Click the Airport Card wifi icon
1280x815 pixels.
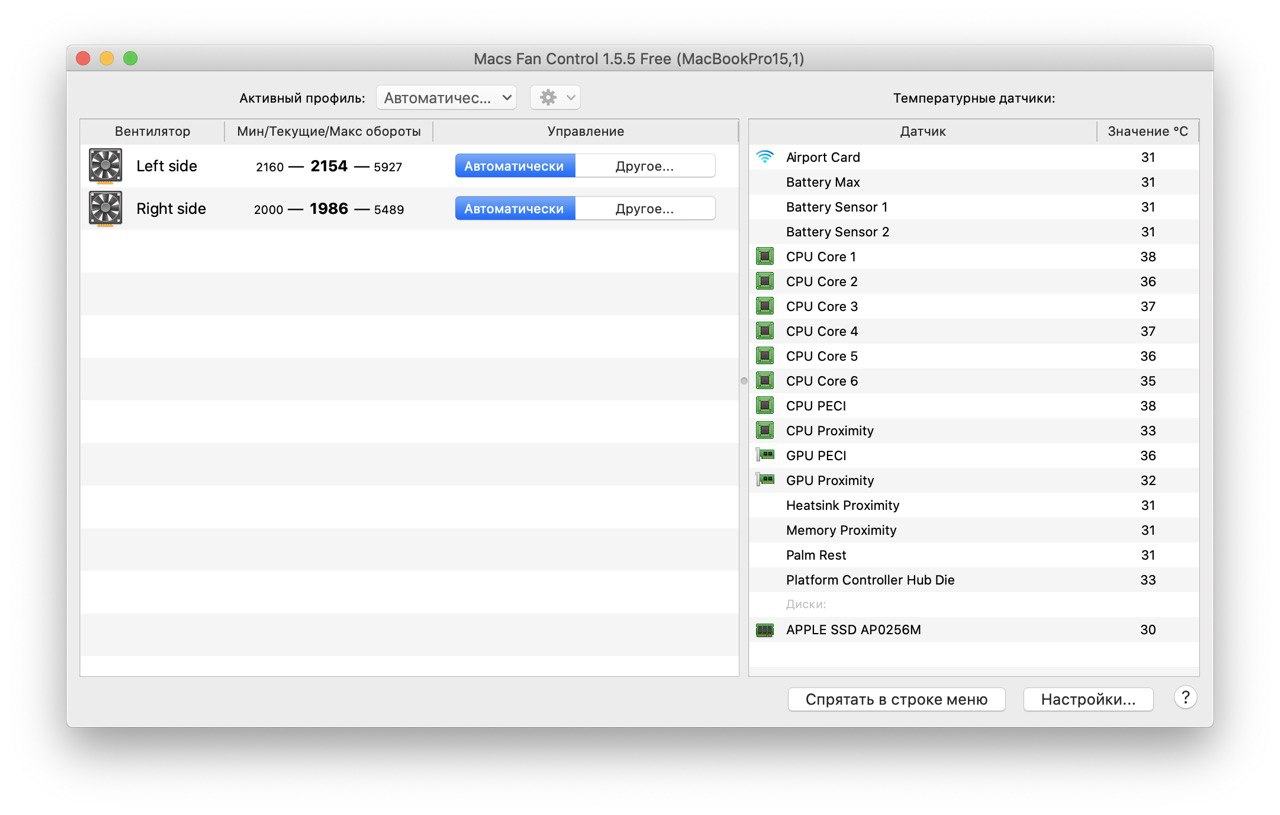(765, 157)
